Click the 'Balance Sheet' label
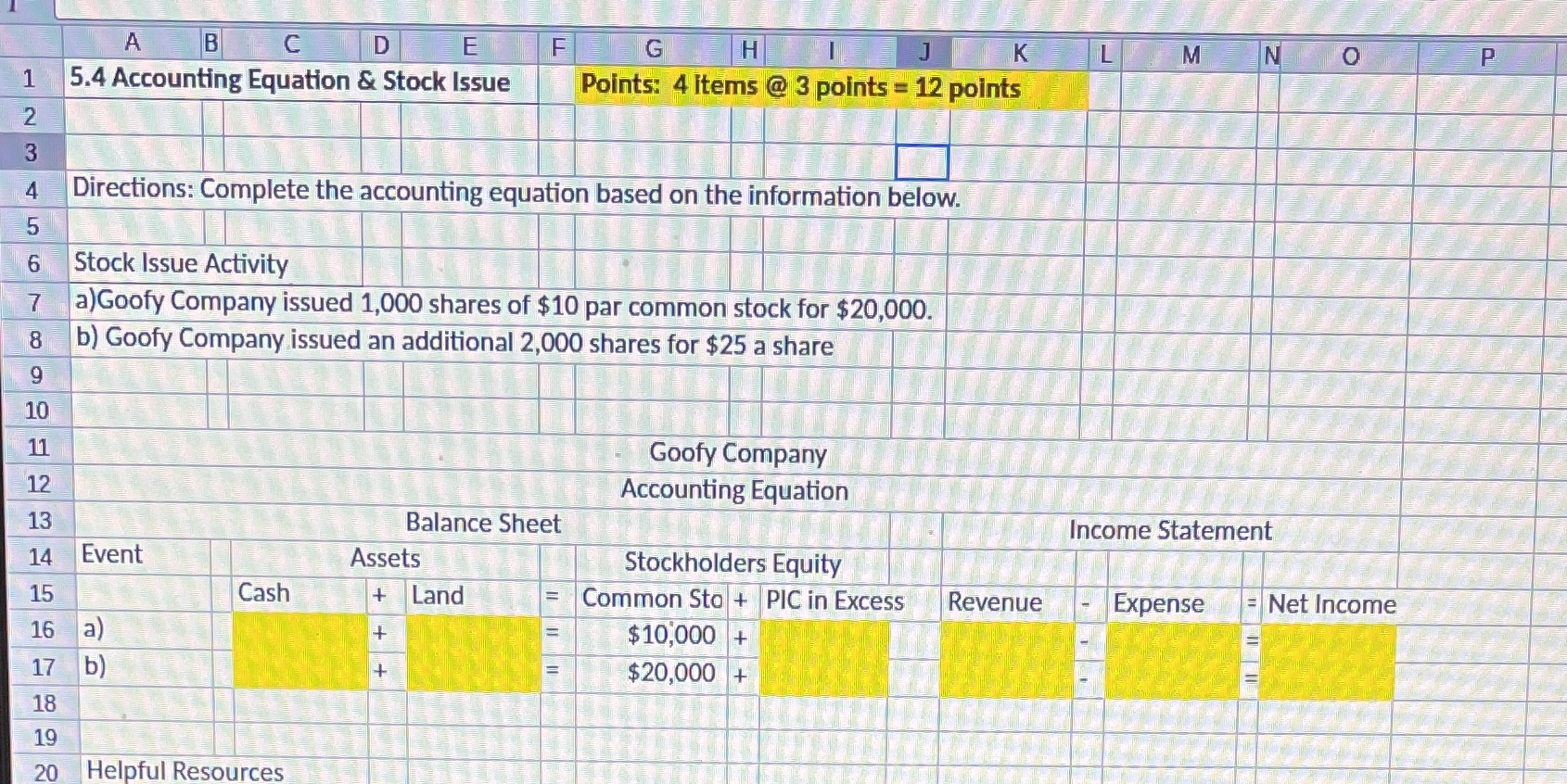The width and height of the screenshot is (1567, 784). [483, 524]
